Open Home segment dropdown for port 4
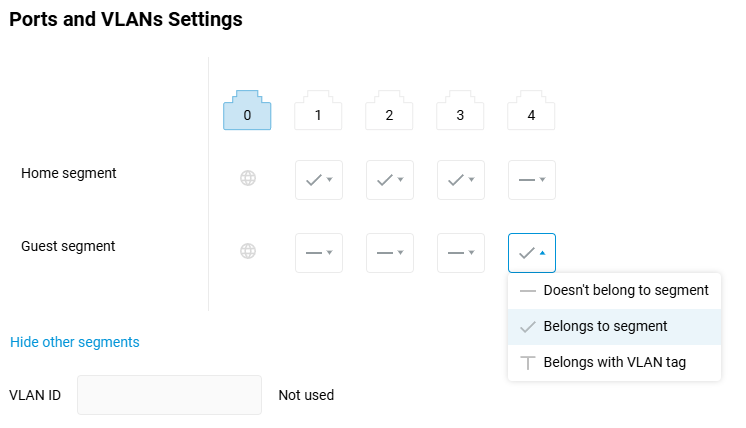The image size is (746, 428). click(532, 180)
